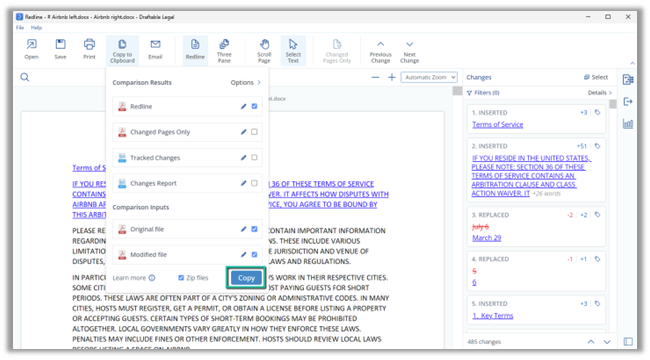Viewport: 650px width, 360px height.
Task: Switch to Three Pane view
Action: click(224, 51)
